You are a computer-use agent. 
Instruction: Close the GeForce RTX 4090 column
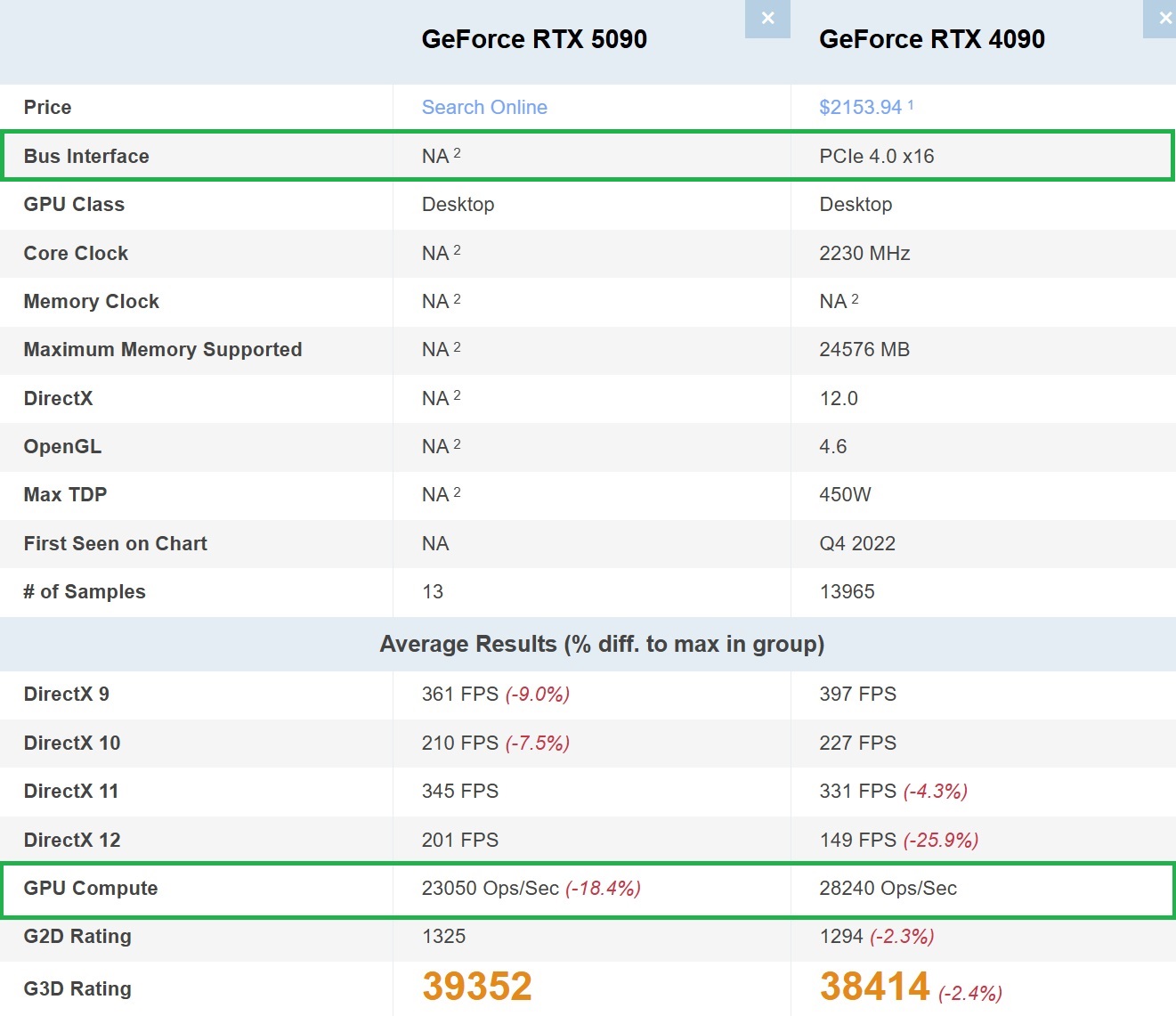1163,19
